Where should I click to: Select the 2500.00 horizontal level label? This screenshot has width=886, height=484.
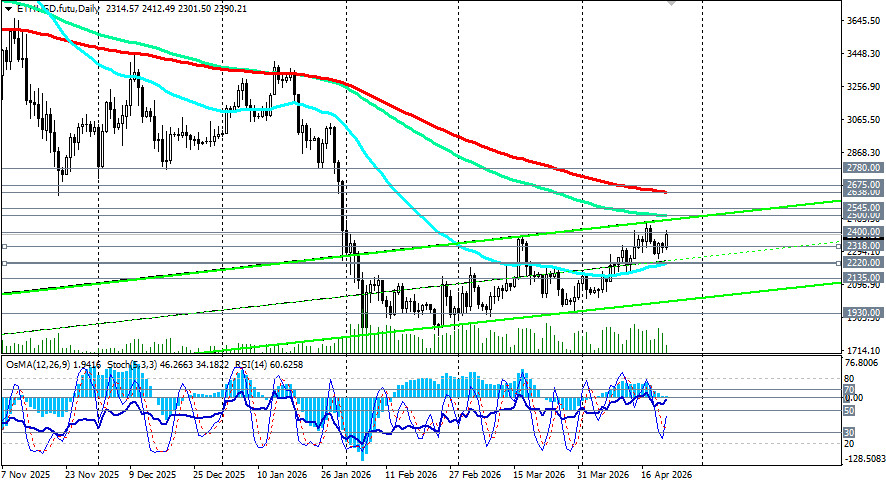click(863, 215)
